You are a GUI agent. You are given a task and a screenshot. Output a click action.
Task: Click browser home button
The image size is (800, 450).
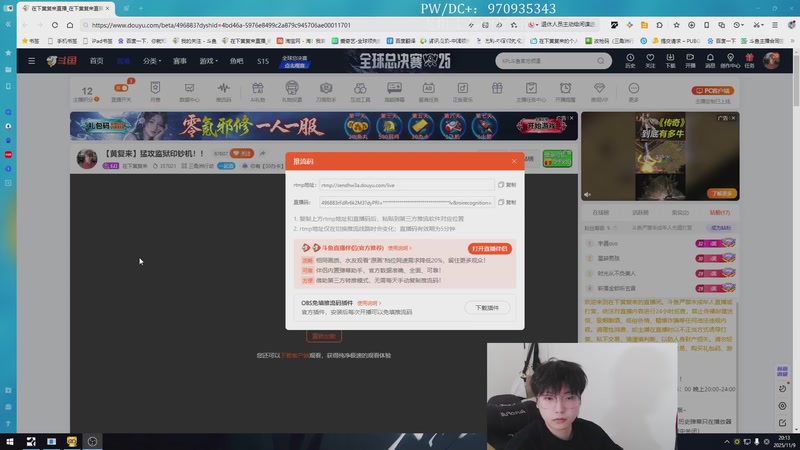(70, 25)
